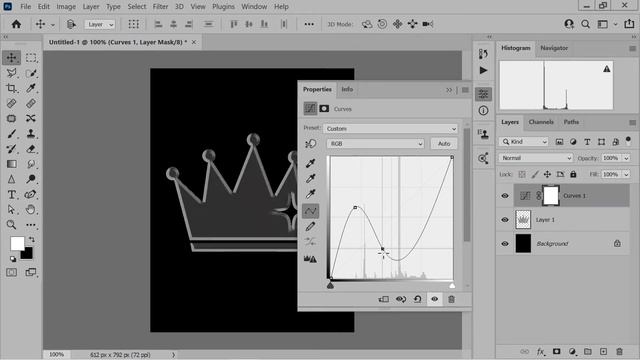Select the Brush tool
The image size is (640, 360).
[x=11, y=133]
